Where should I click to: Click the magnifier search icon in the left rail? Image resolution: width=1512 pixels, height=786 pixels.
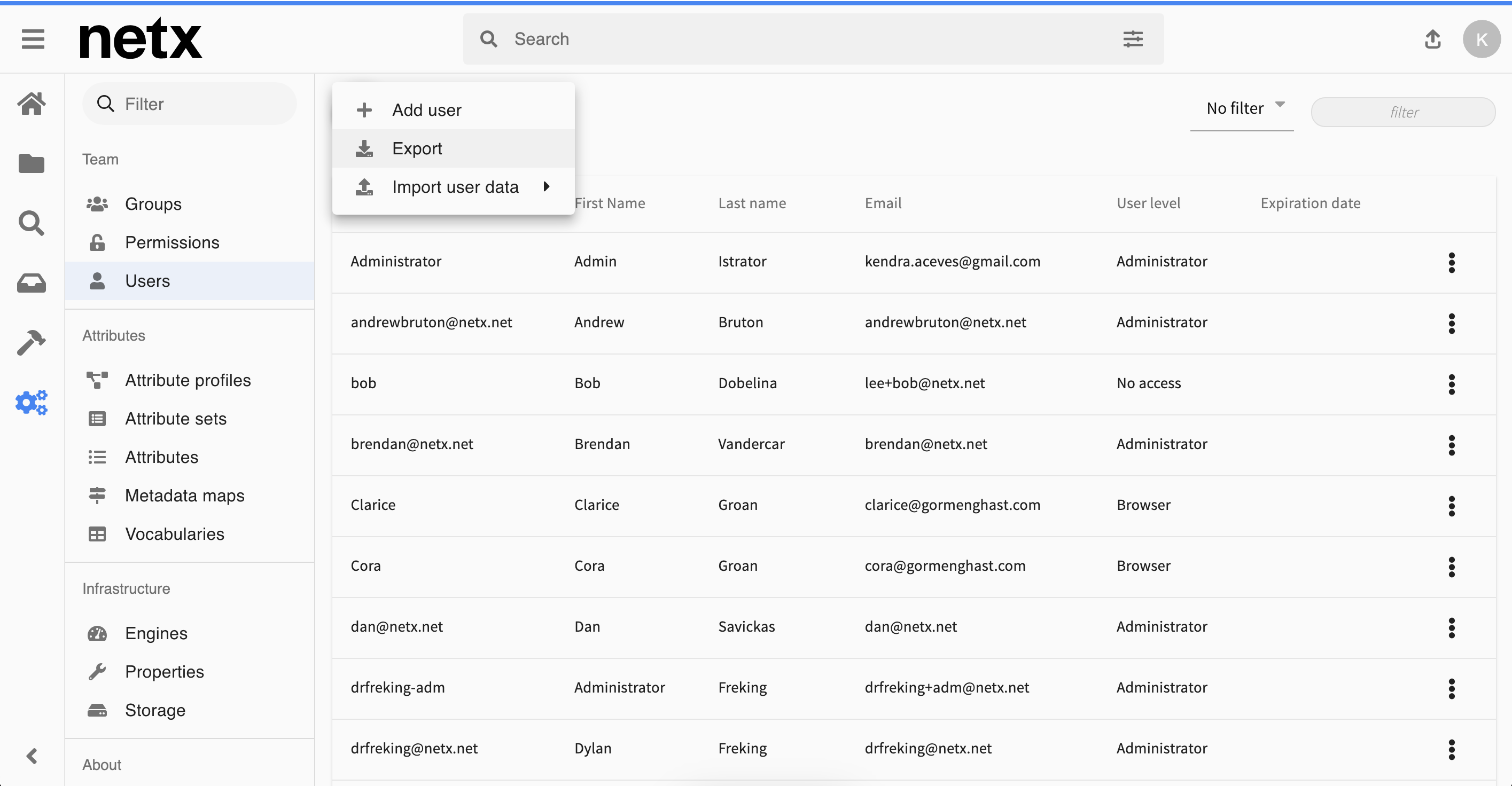click(32, 224)
